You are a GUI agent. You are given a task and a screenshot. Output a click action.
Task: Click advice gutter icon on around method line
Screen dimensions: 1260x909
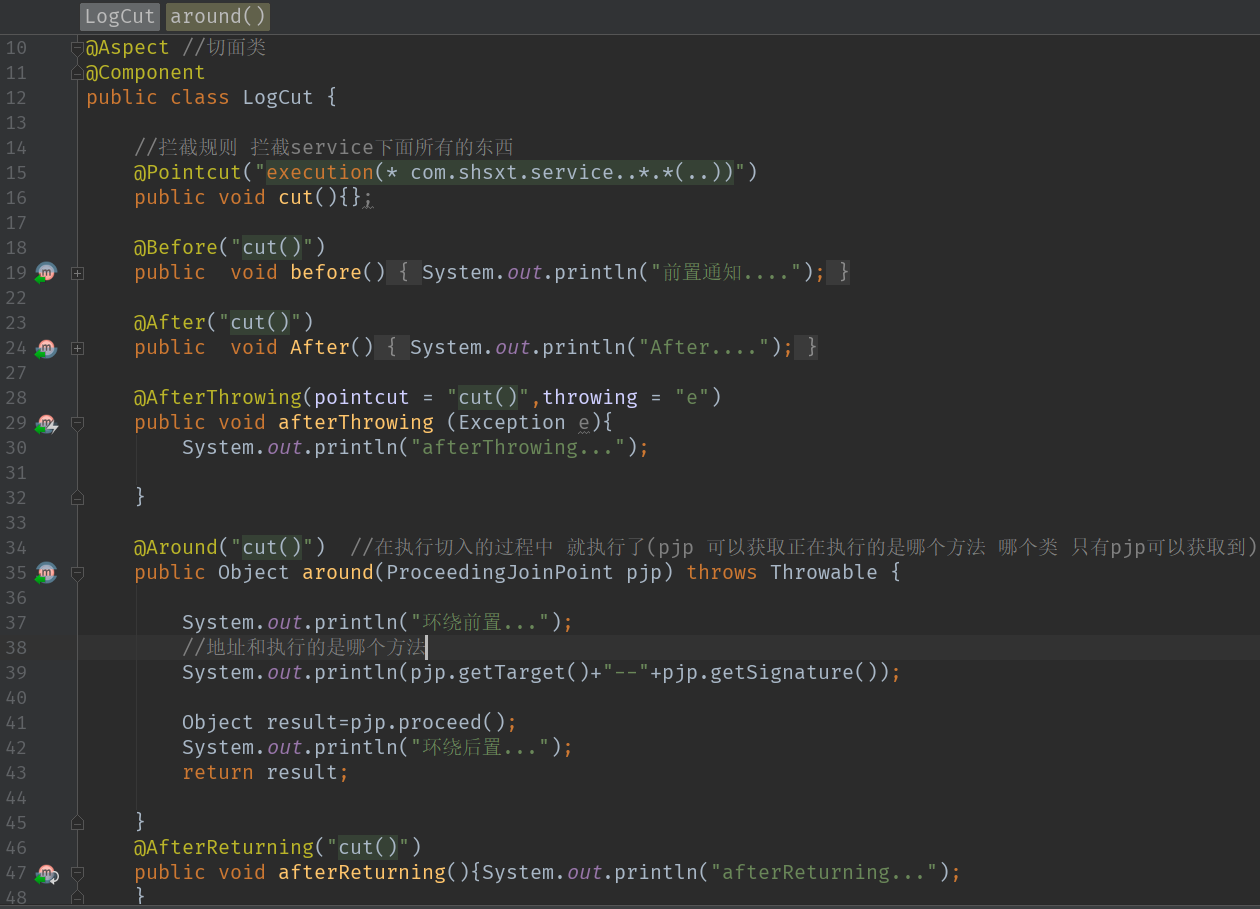tap(46, 573)
